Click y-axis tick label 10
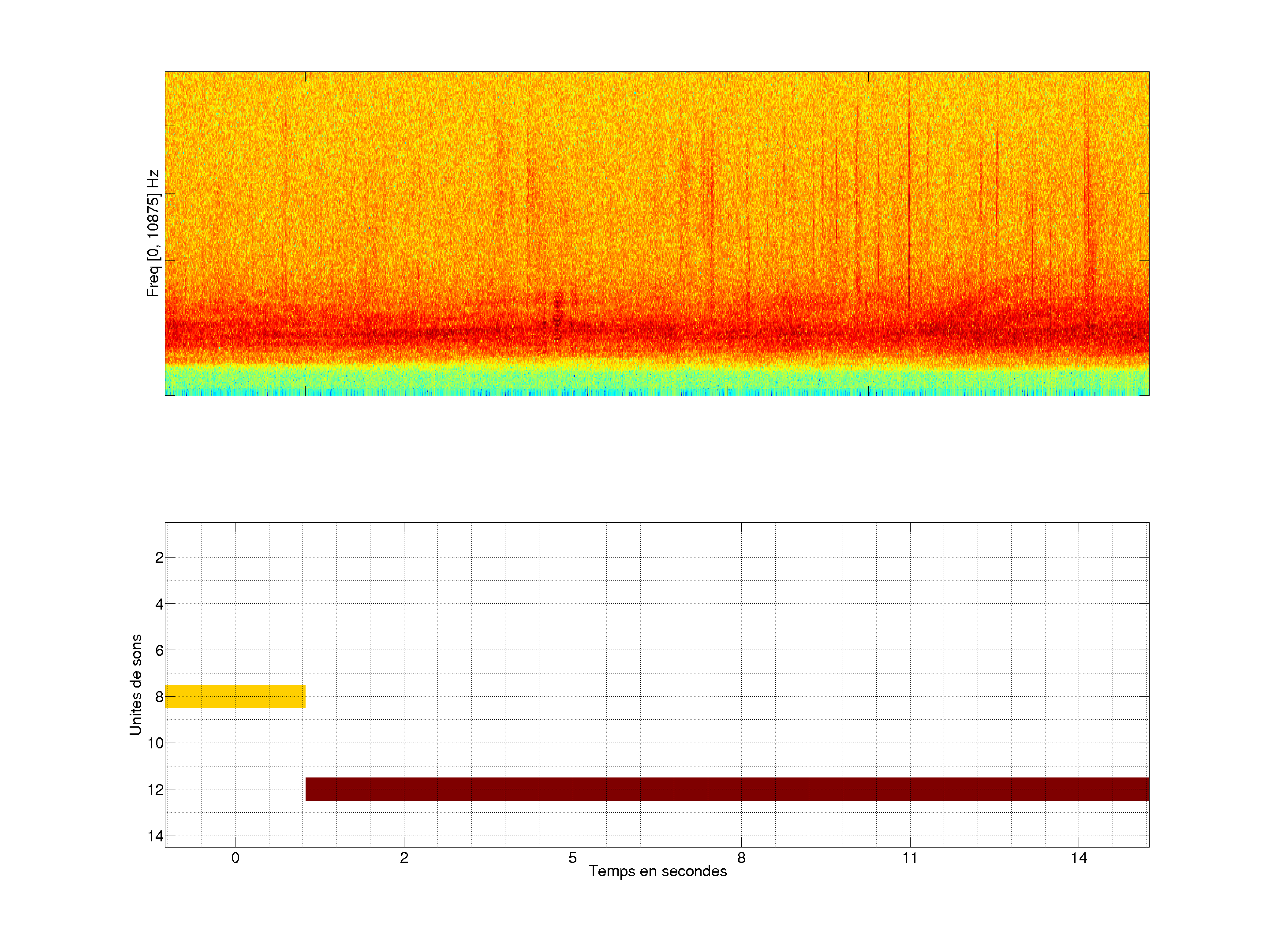Viewport: 1270px width, 952px height. tap(156, 743)
